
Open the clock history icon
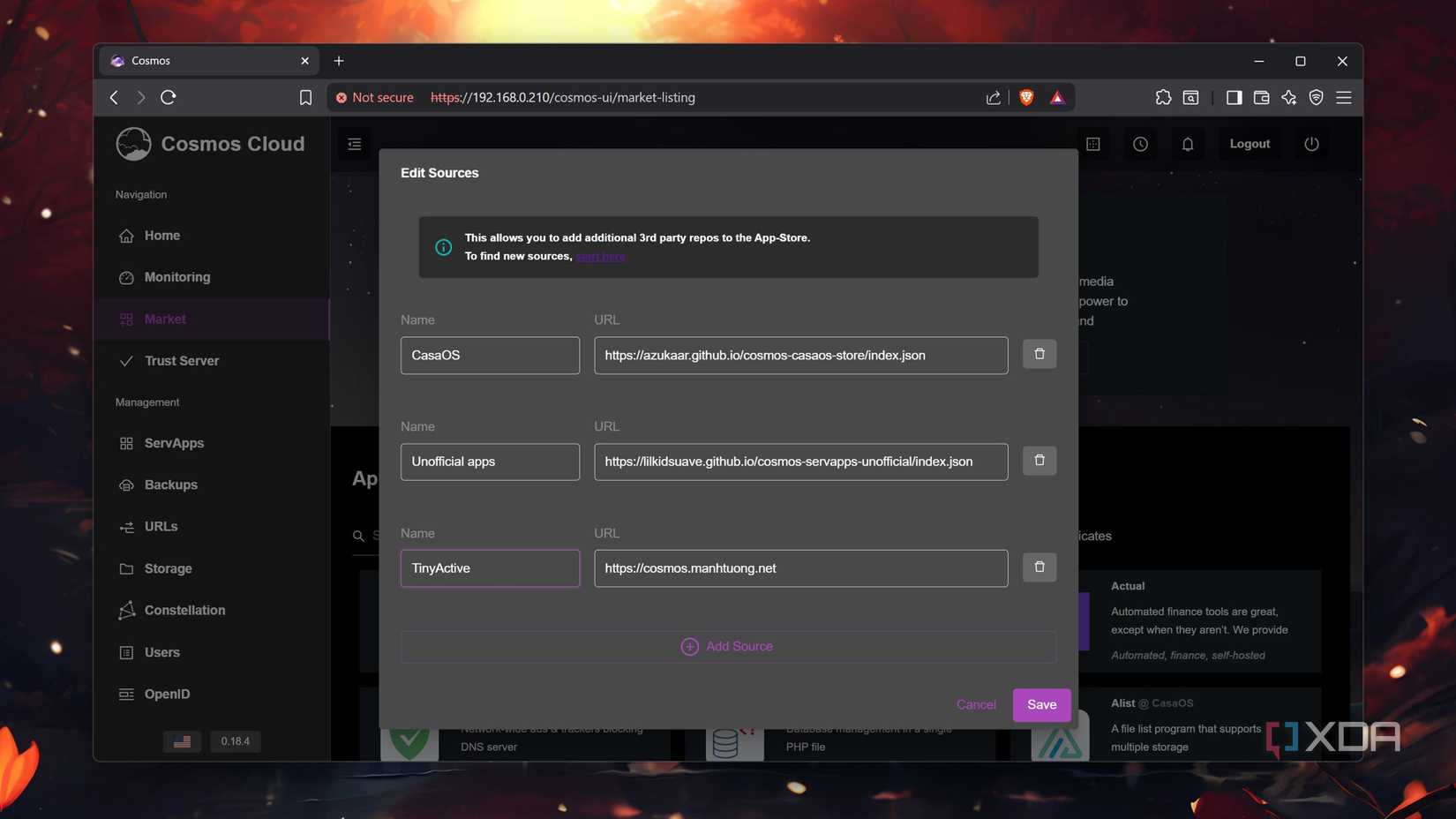tap(1140, 144)
